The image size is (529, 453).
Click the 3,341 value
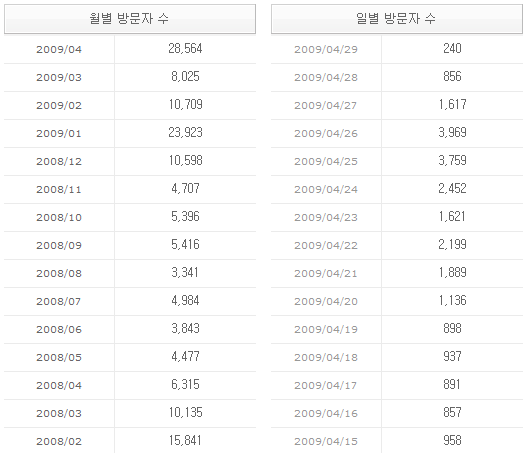tap(185, 273)
